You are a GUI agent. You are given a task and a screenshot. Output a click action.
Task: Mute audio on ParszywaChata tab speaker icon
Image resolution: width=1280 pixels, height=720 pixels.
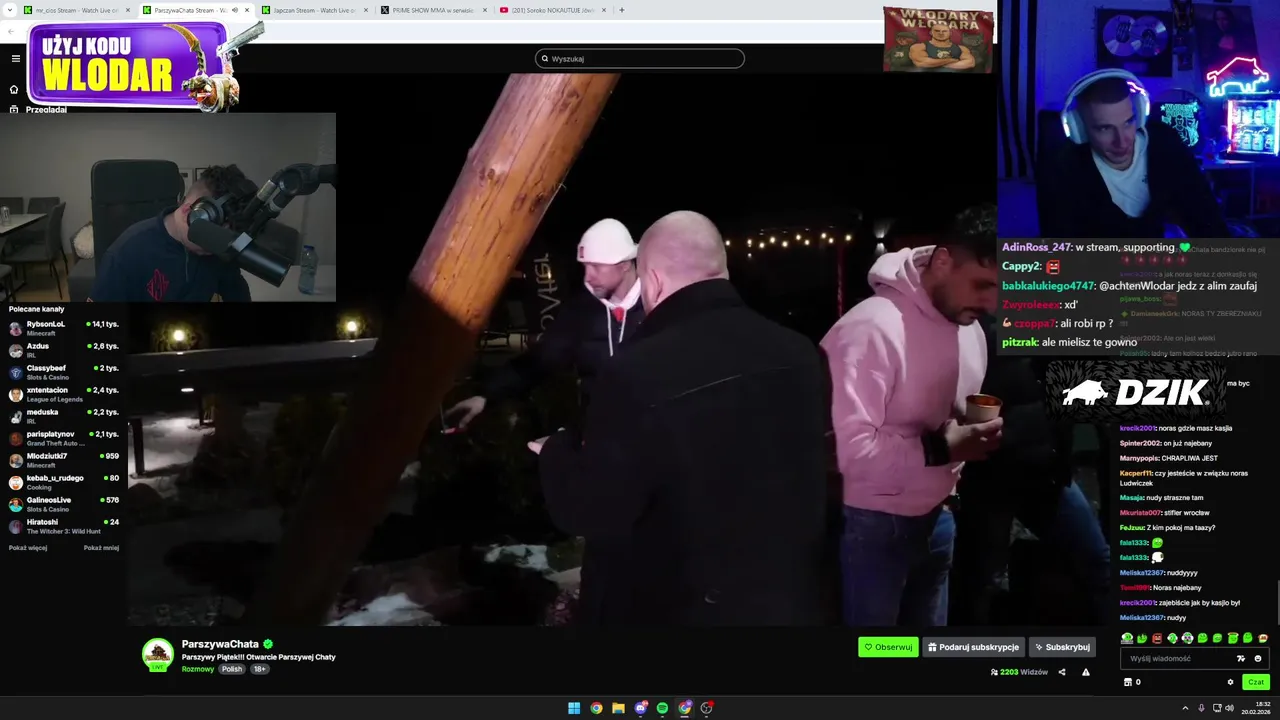point(235,10)
